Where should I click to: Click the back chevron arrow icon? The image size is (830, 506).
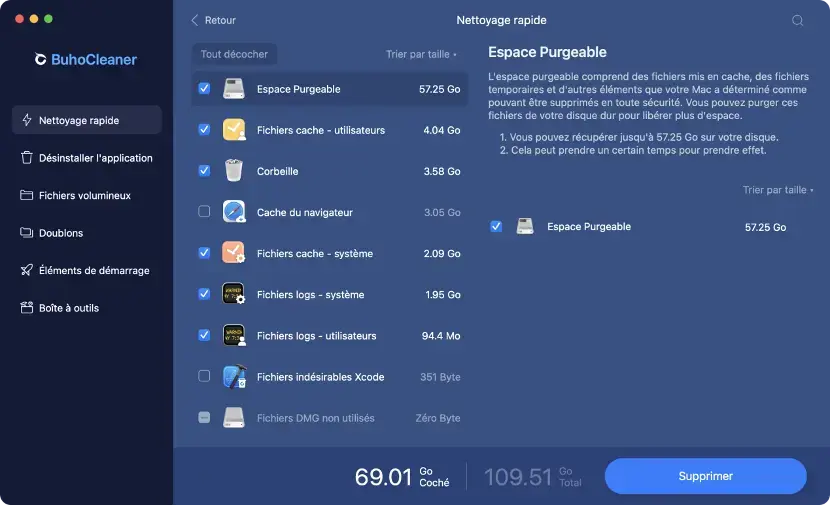[x=194, y=20]
